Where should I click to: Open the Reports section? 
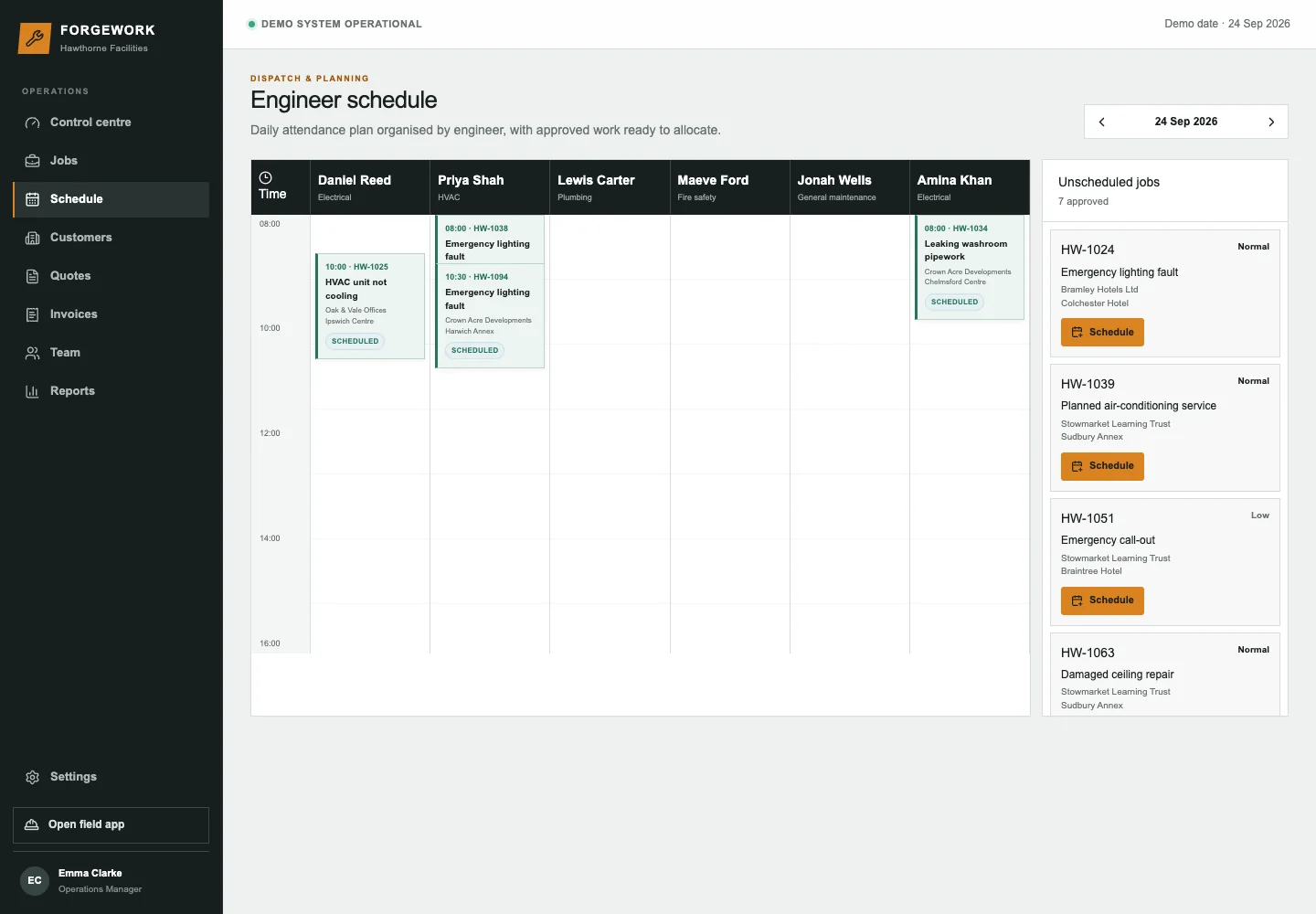[111, 391]
